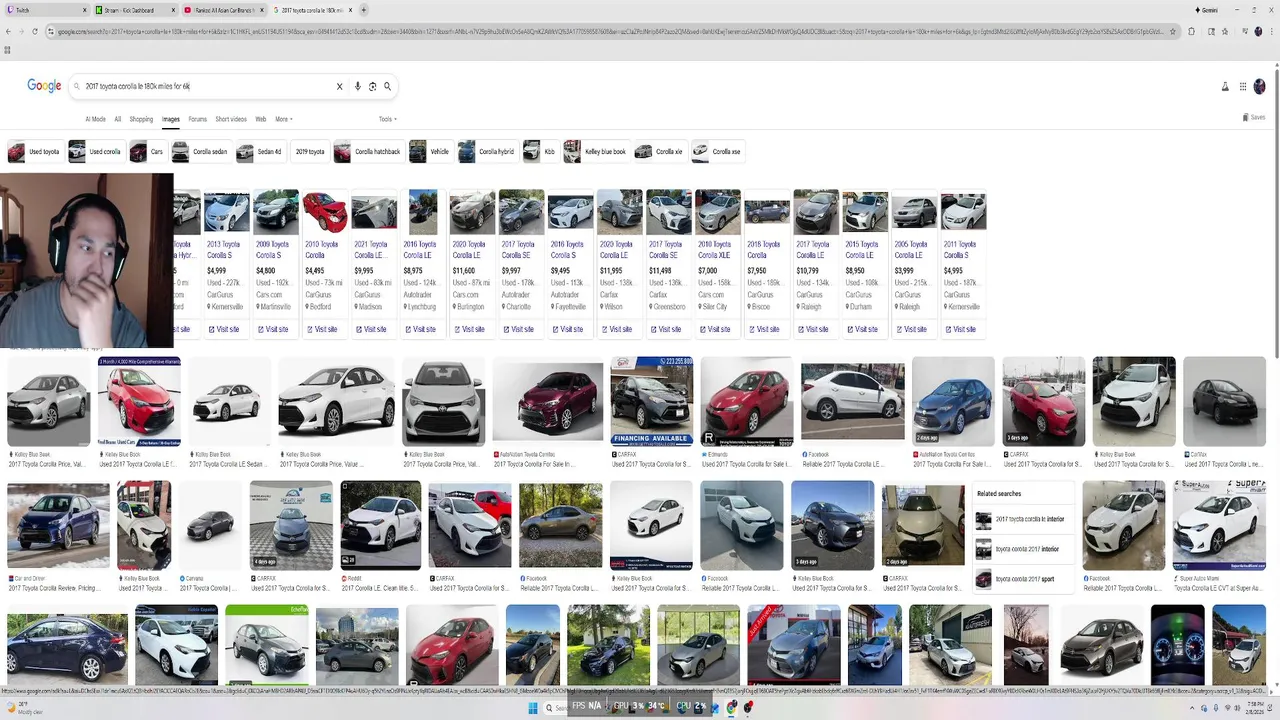1280x720 pixels.
Task: Visit site for $4,999 2013 Corolla S
Action: (x=227, y=329)
